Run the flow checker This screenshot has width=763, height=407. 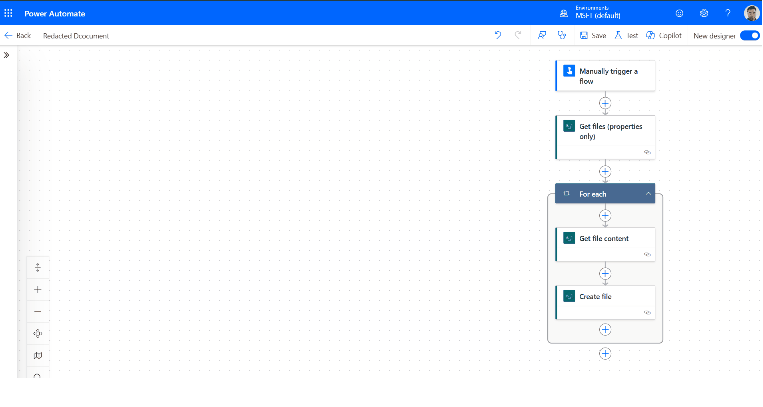click(x=562, y=35)
